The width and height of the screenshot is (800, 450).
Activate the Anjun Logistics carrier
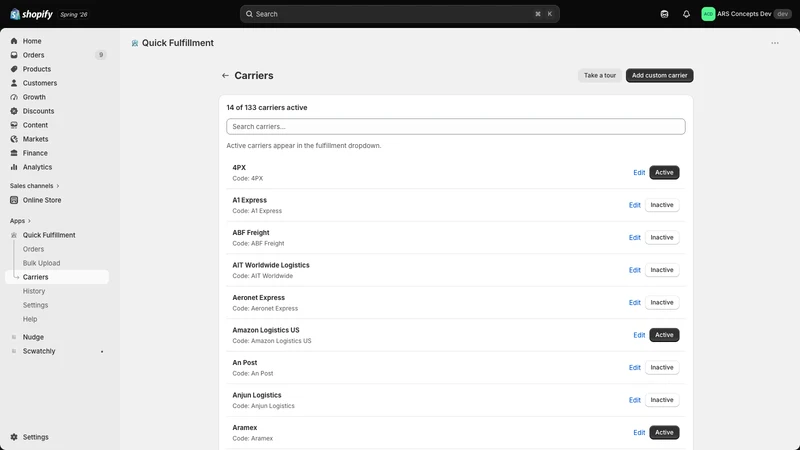[662, 400]
